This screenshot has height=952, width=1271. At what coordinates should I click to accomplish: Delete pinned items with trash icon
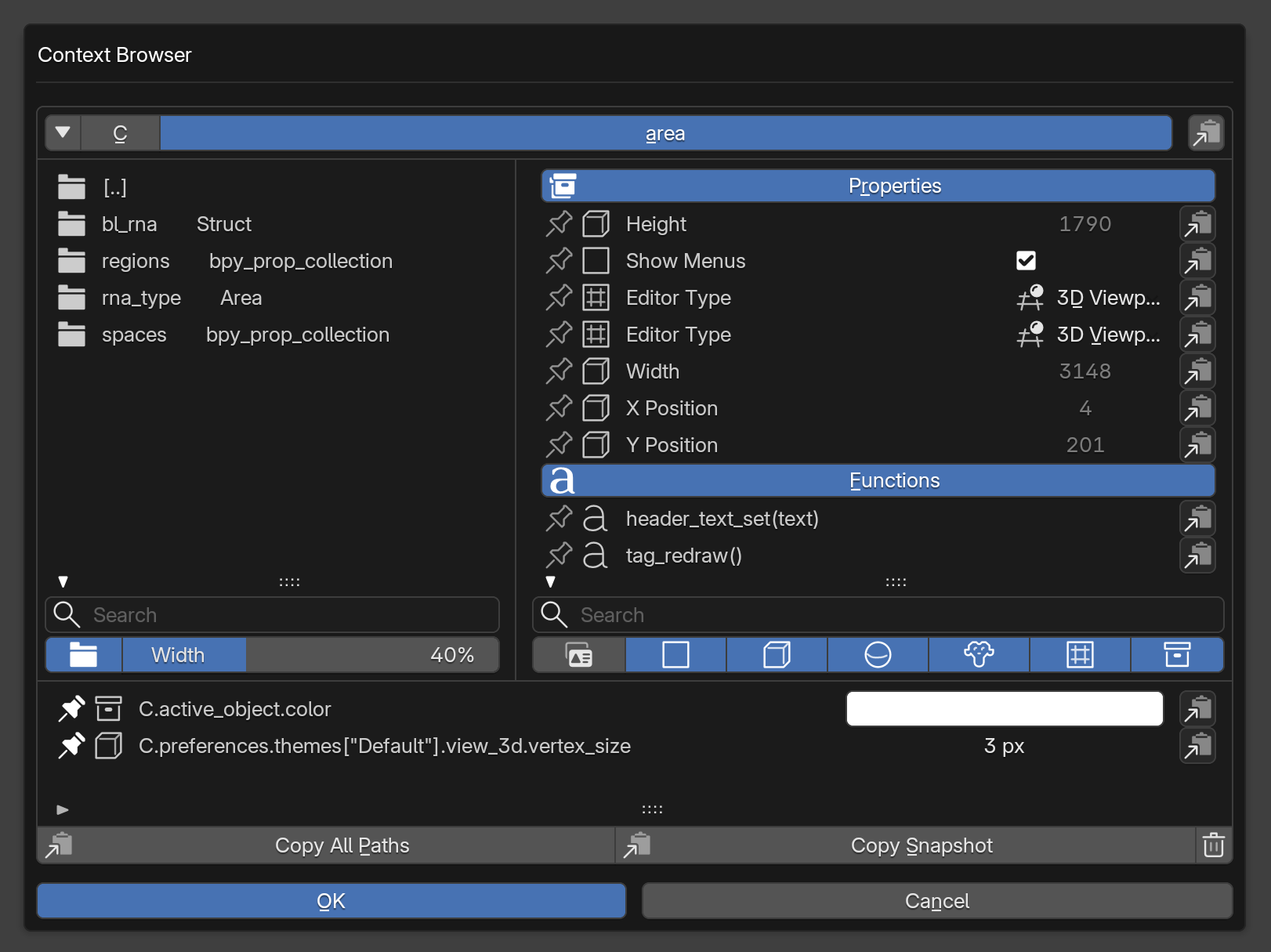pyautogui.click(x=1214, y=845)
